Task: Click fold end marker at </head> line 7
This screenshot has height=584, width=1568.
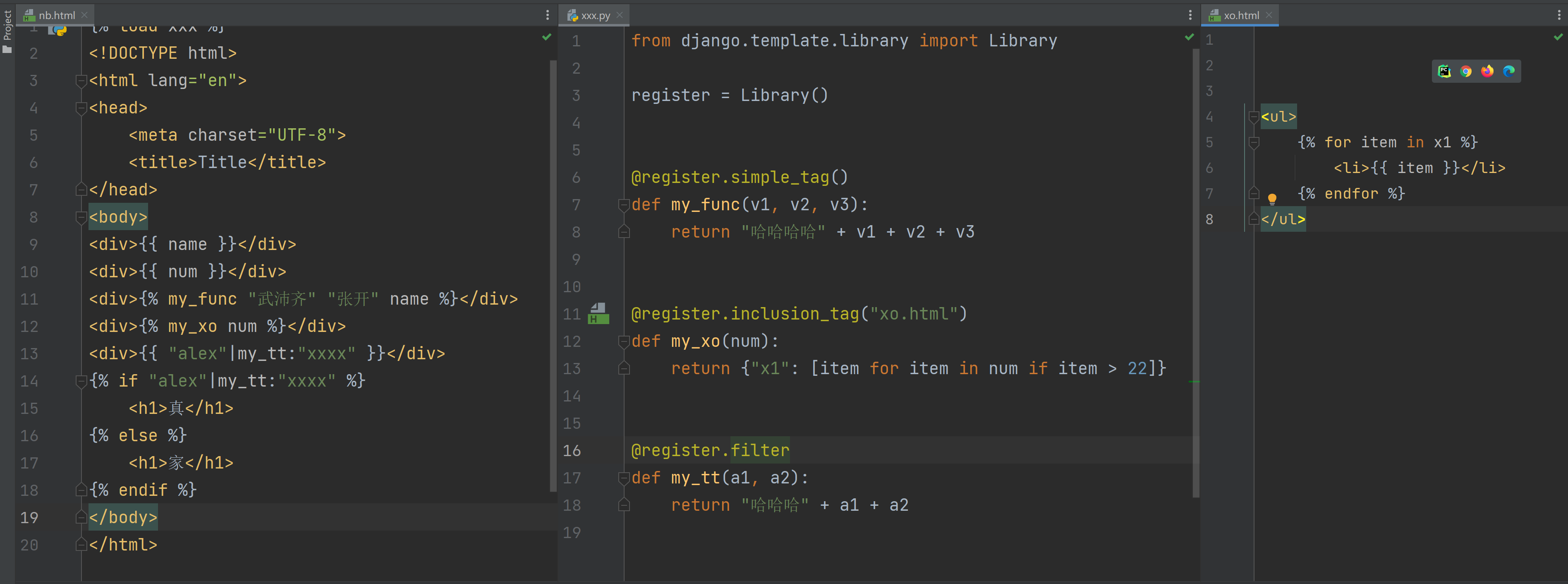Action: tap(80, 190)
